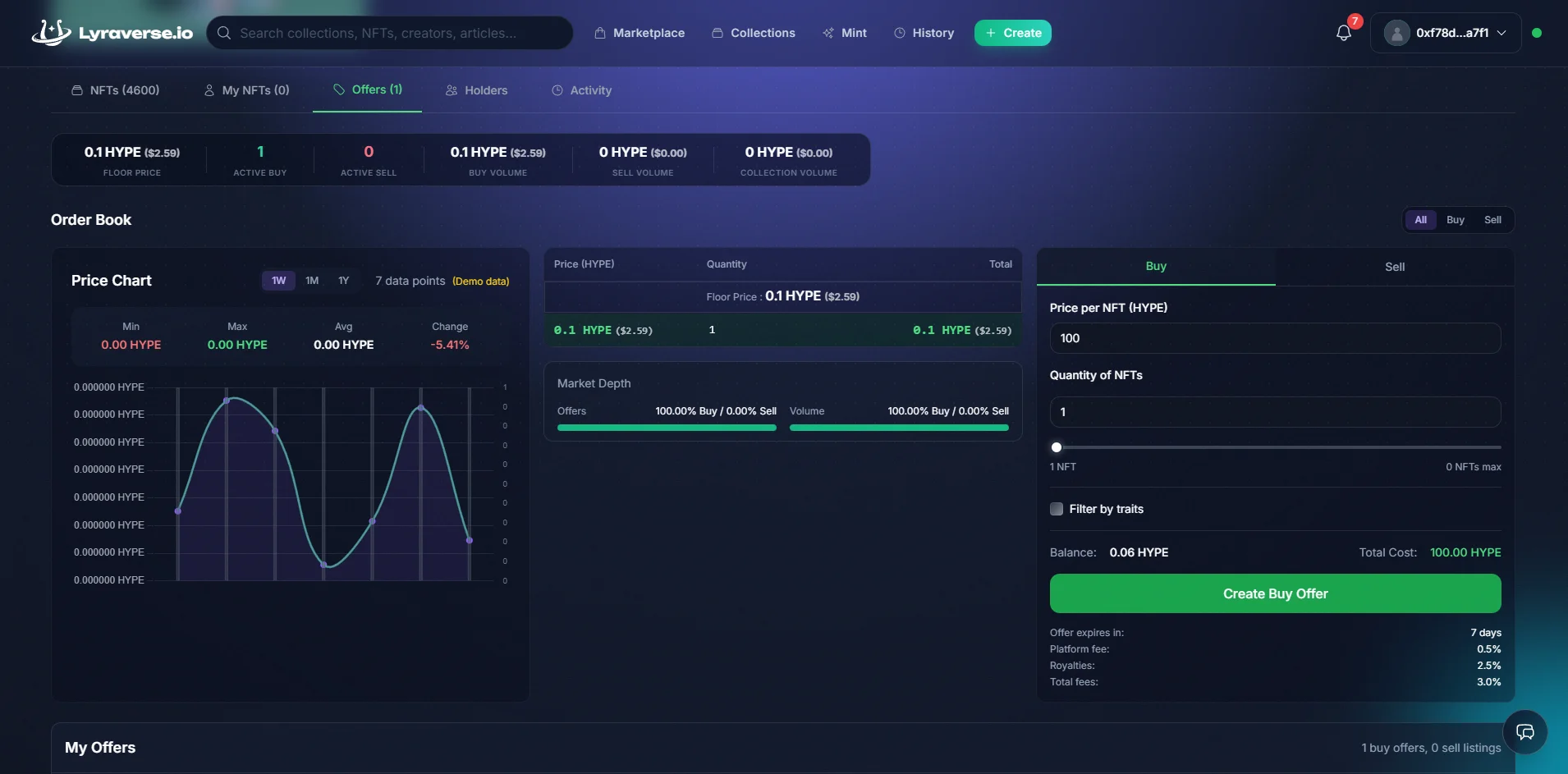Toggle the Order Book view to Buy only

(x=1456, y=219)
